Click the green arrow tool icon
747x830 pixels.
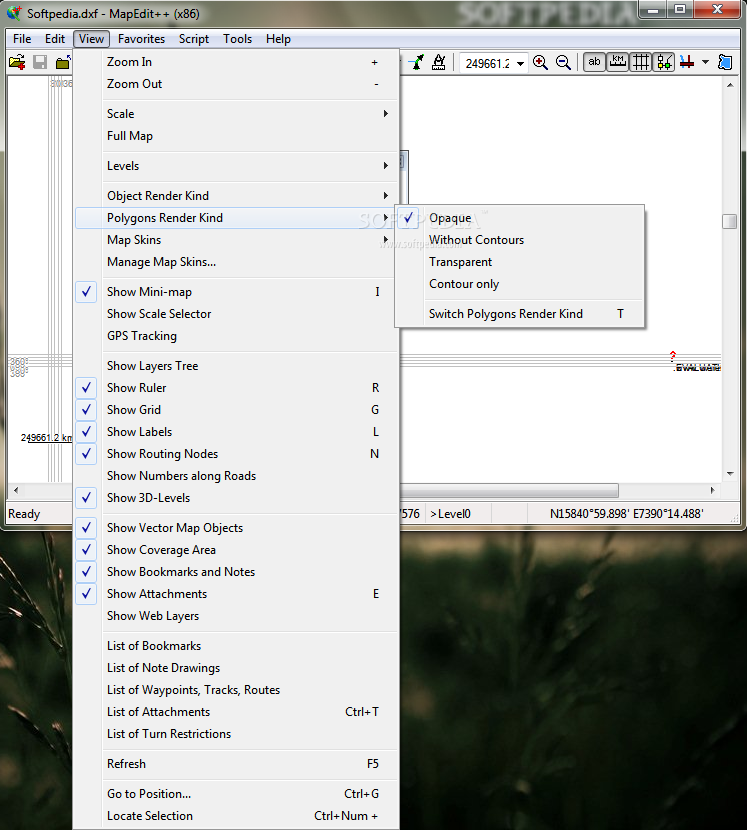click(417, 62)
